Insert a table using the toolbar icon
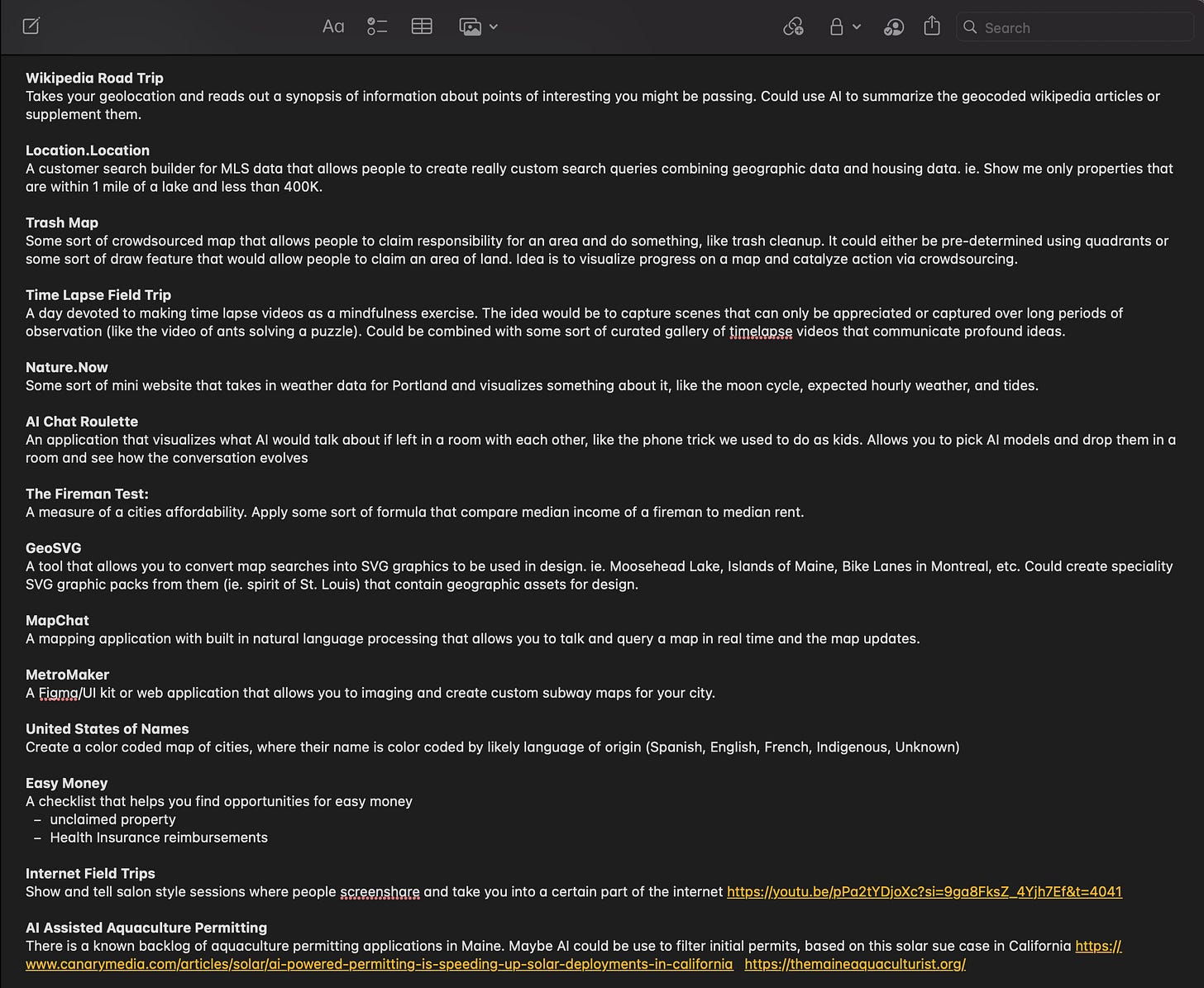Viewport: 1204px width, 988px height. pos(422,26)
